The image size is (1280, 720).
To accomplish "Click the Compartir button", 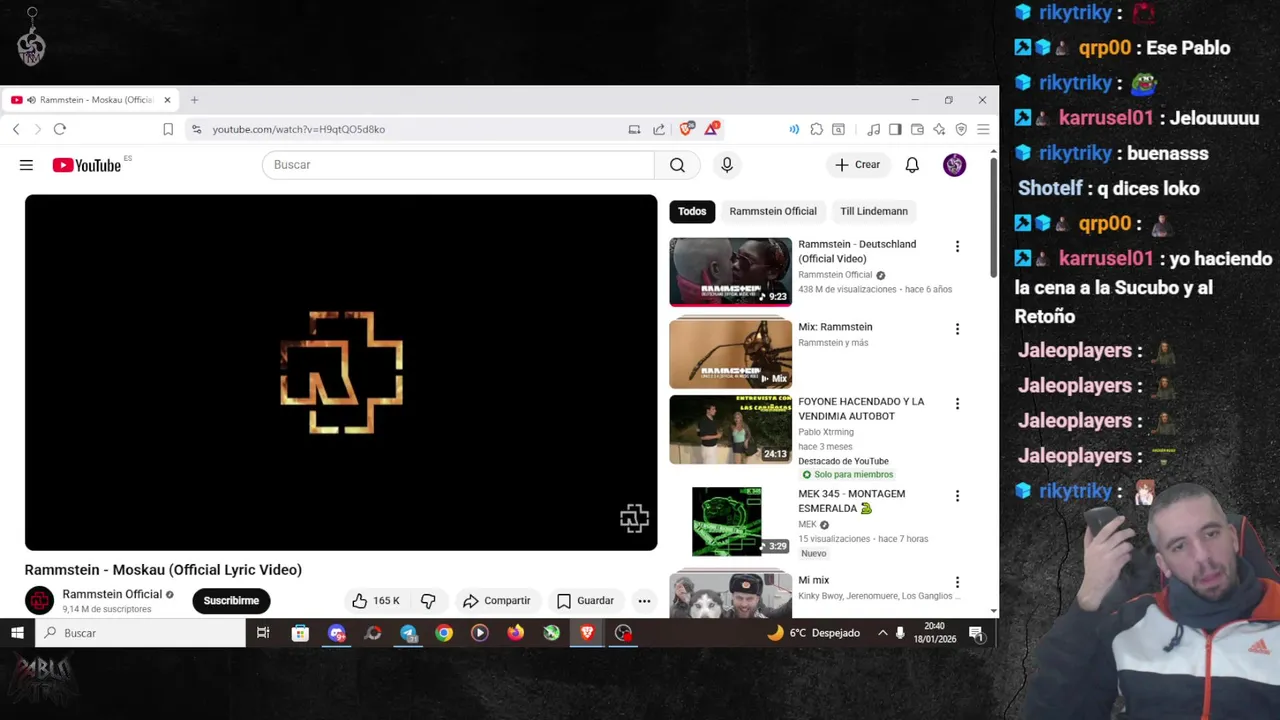I will pyautogui.click(x=496, y=601).
